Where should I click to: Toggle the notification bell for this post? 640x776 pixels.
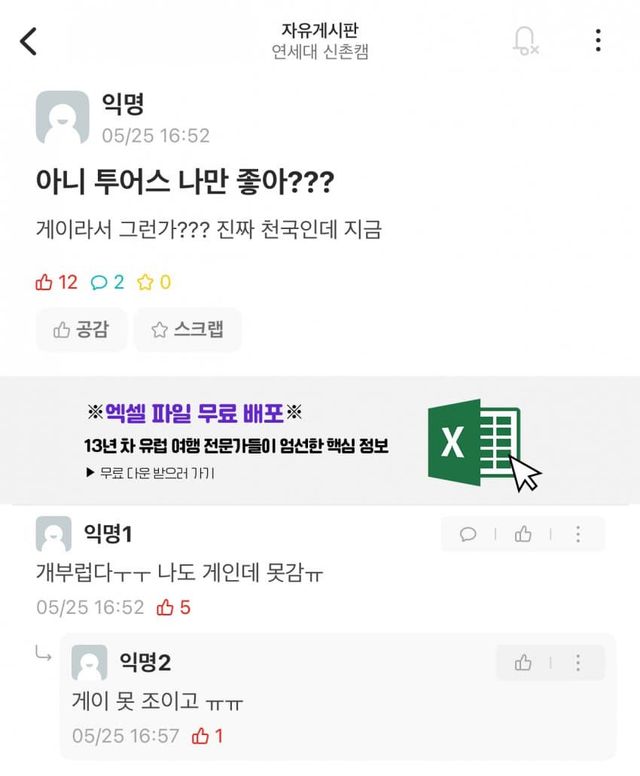(x=524, y=41)
